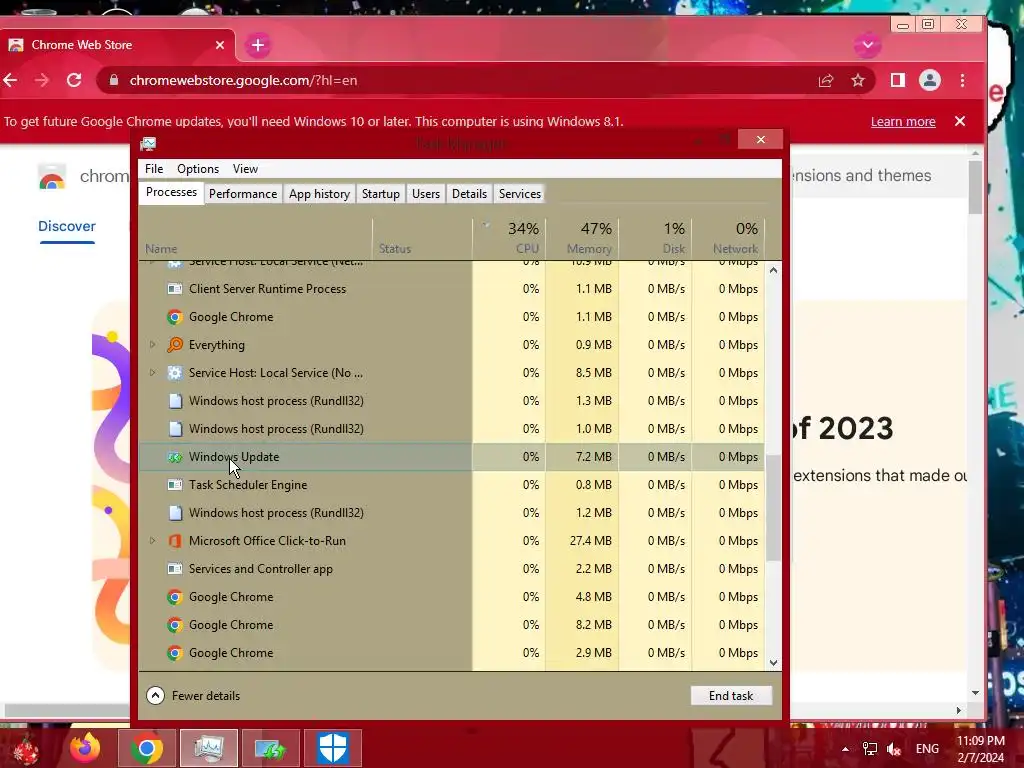Screen dimensions: 1024x768
Task: Open the File menu in Task Manager
Action: point(154,169)
